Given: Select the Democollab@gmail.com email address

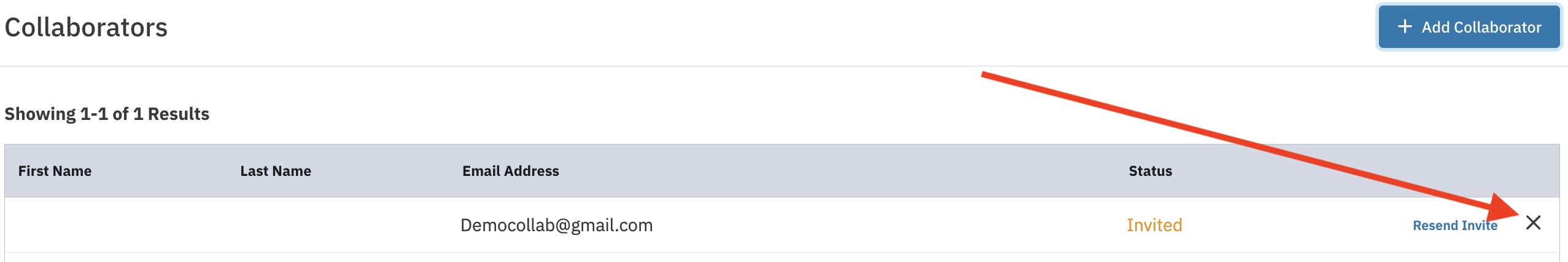Looking at the screenshot, I should tap(556, 225).
